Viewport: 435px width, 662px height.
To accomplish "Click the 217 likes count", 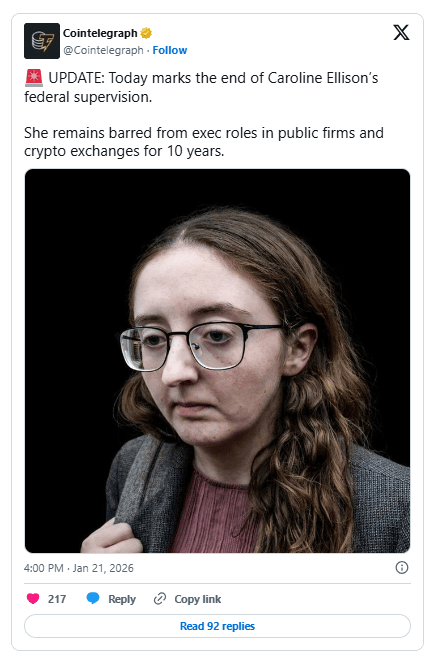I will [57, 599].
